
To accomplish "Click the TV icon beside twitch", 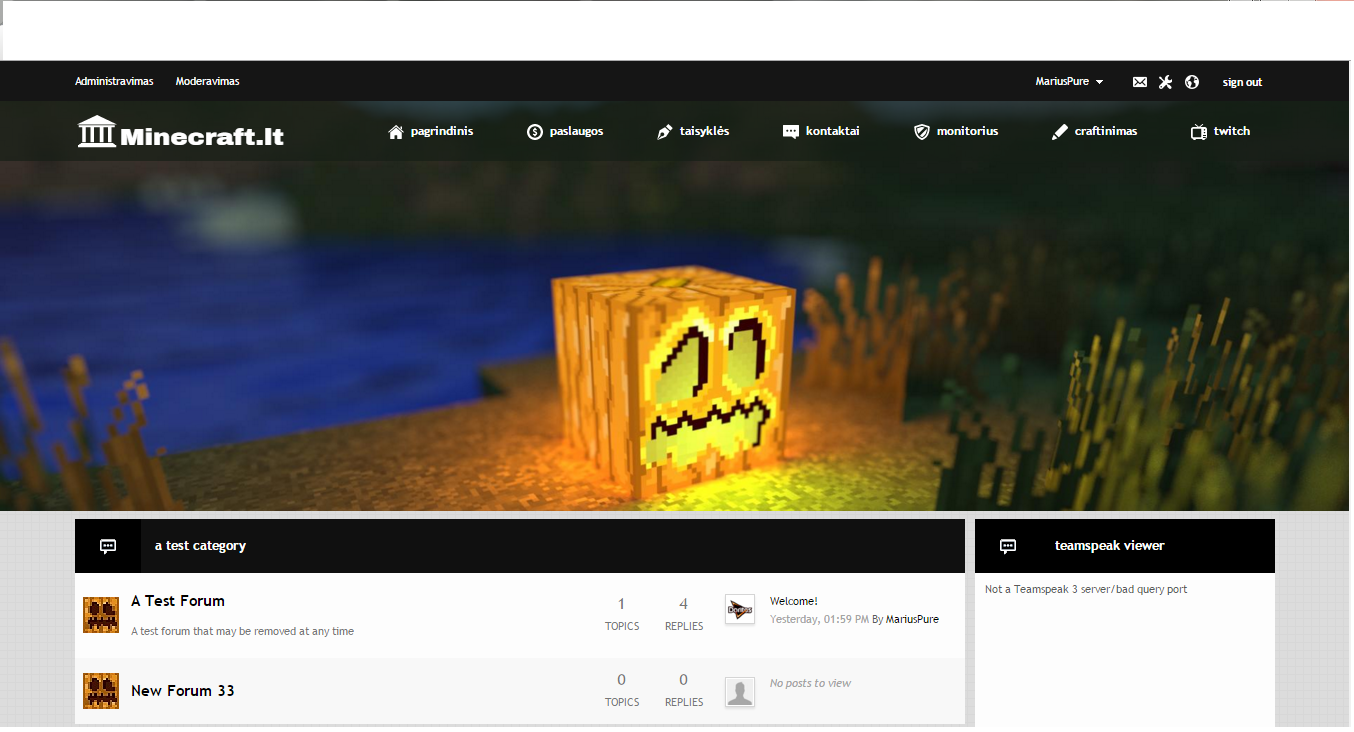I will [x=1199, y=132].
